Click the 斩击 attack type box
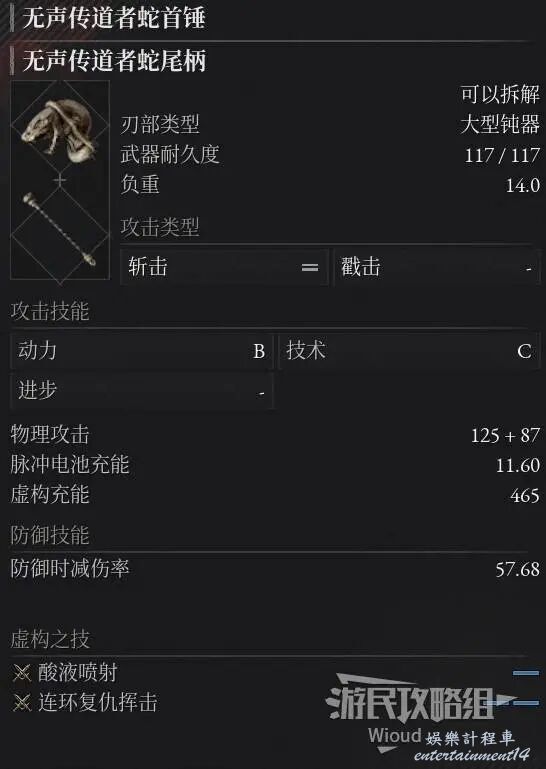This screenshot has width=546, height=769. click(x=224, y=267)
